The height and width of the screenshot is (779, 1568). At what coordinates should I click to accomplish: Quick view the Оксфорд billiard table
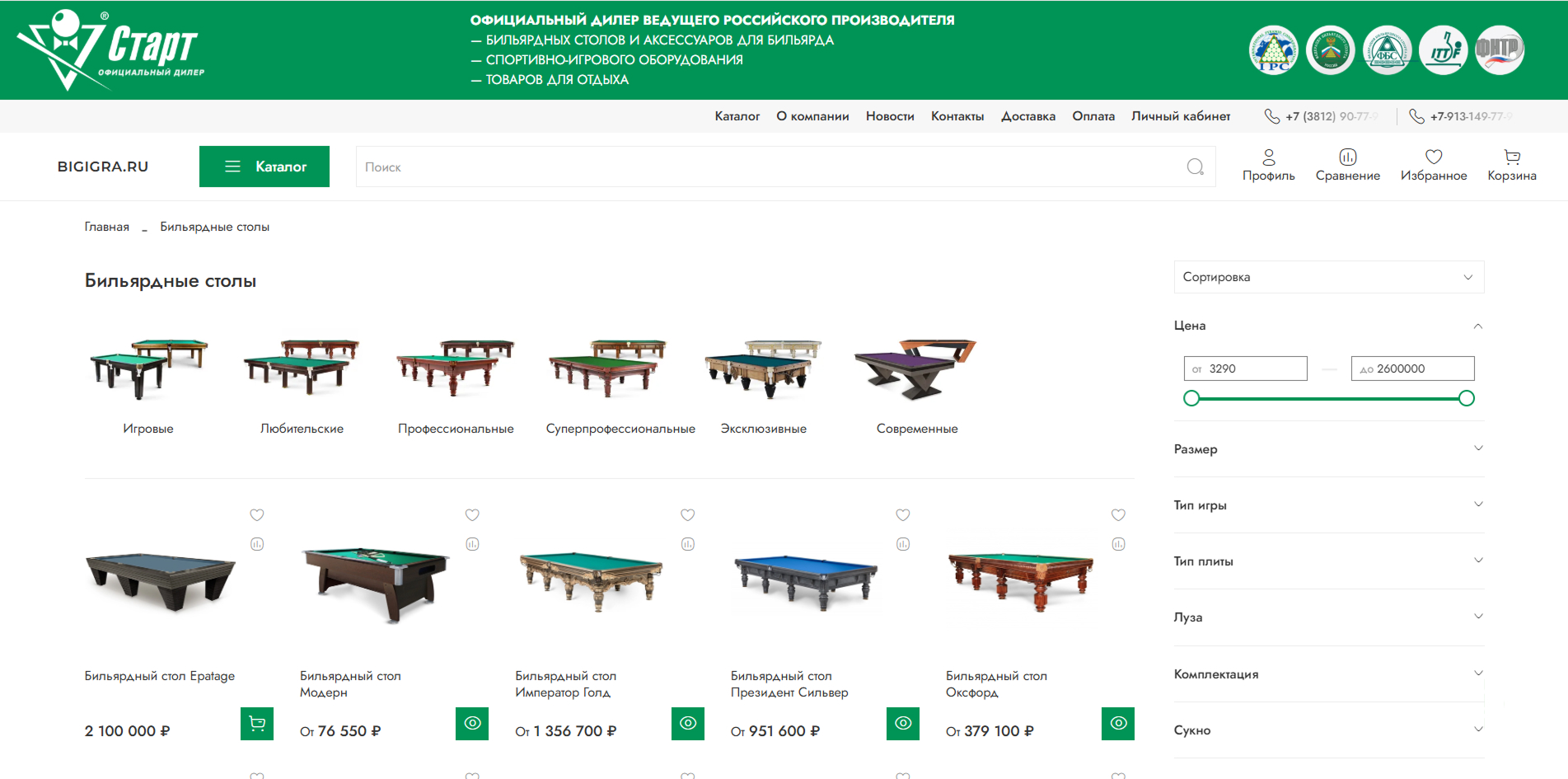click(x=1117, y=724)
